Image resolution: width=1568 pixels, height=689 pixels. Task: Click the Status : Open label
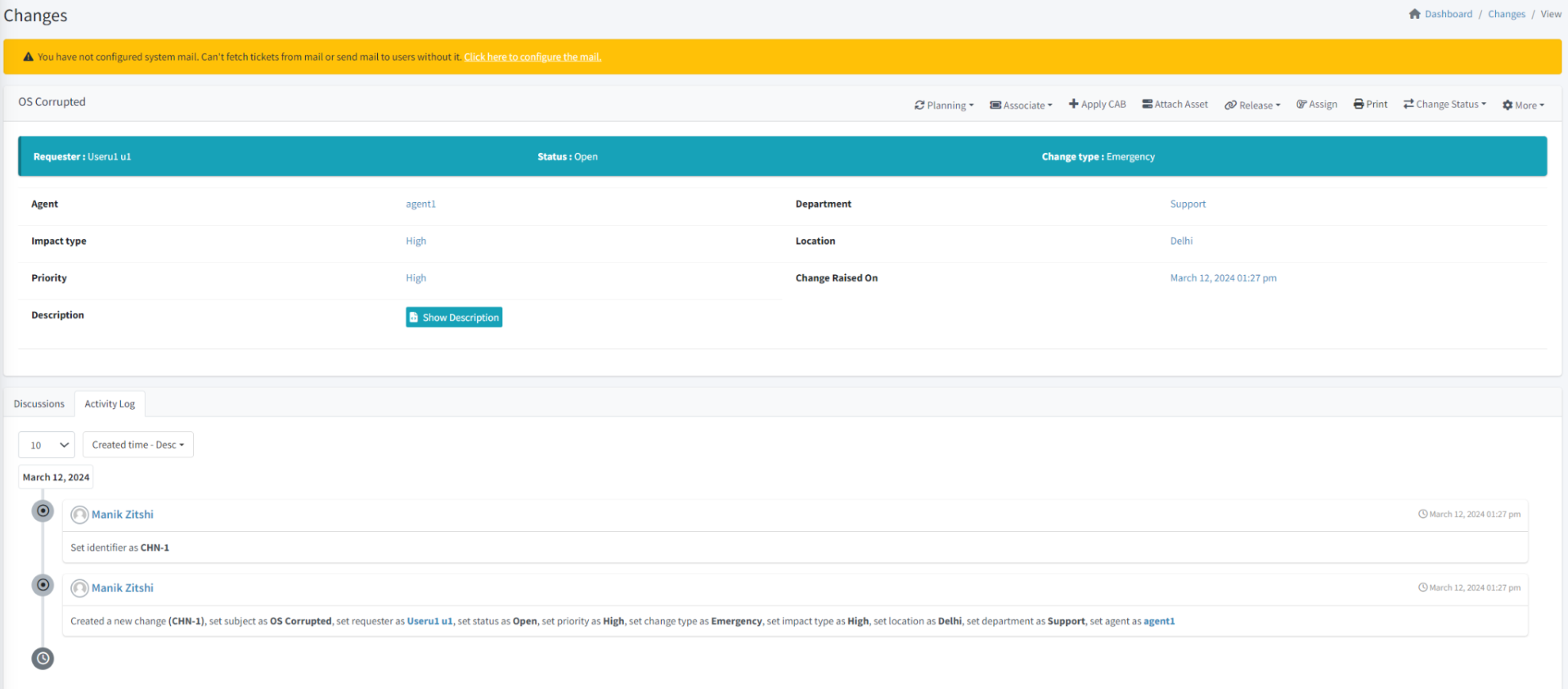click(568, 156)
